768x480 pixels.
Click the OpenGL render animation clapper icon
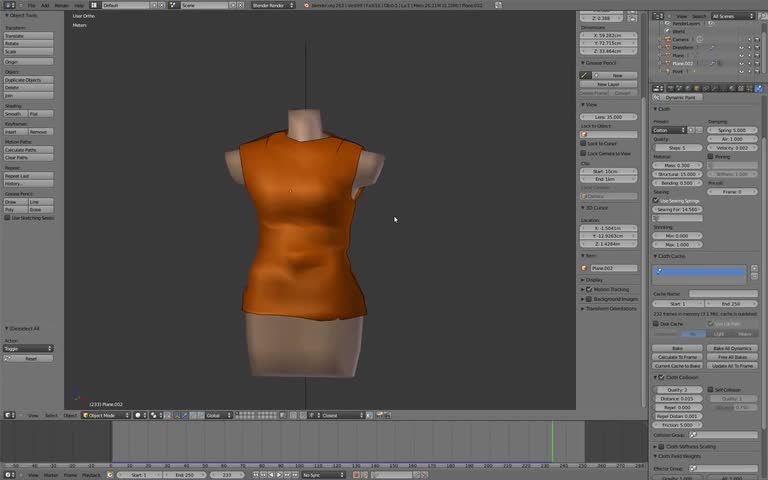(x=387, y=415)
